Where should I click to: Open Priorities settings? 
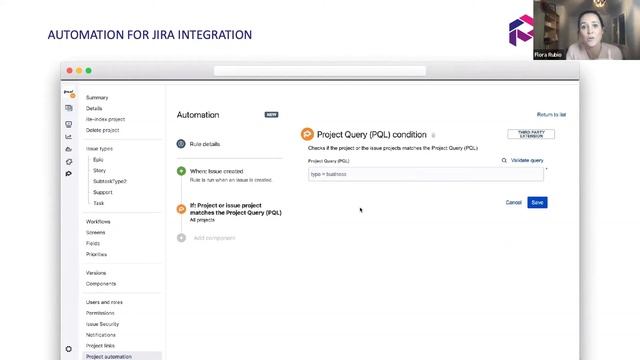coord(96,254)
